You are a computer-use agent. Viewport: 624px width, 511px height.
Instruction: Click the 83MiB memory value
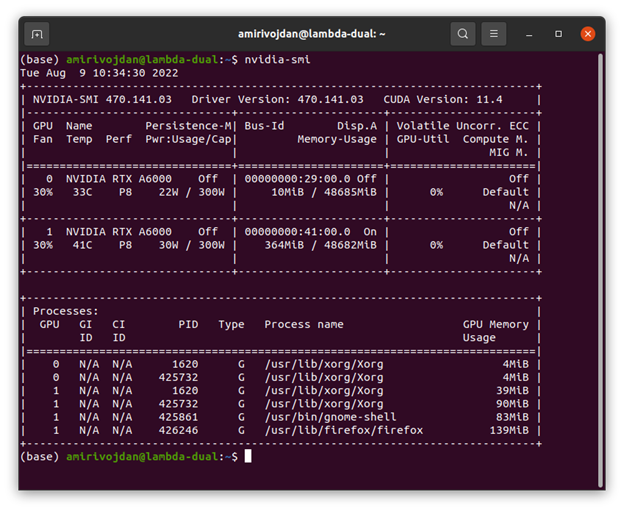click(512, 417)
